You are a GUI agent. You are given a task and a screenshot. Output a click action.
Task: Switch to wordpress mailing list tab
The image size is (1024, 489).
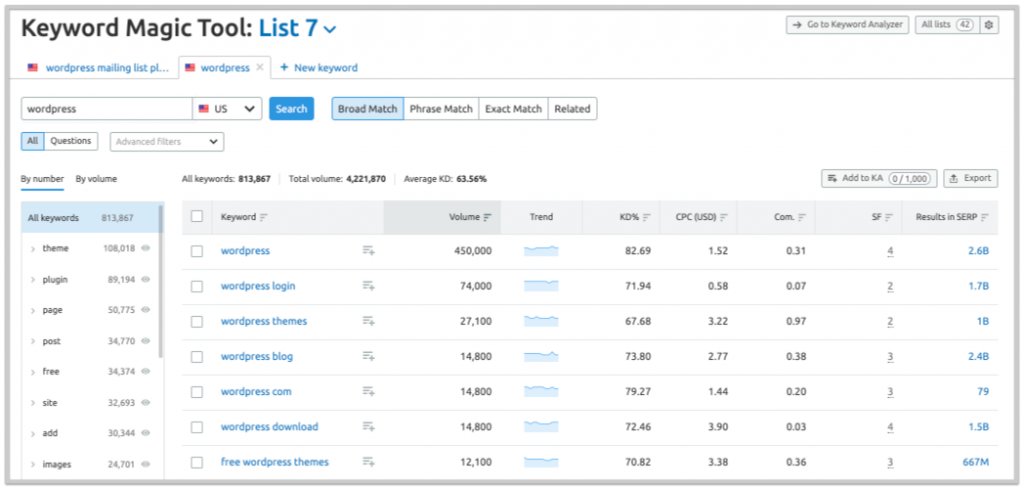coord(99,68)
